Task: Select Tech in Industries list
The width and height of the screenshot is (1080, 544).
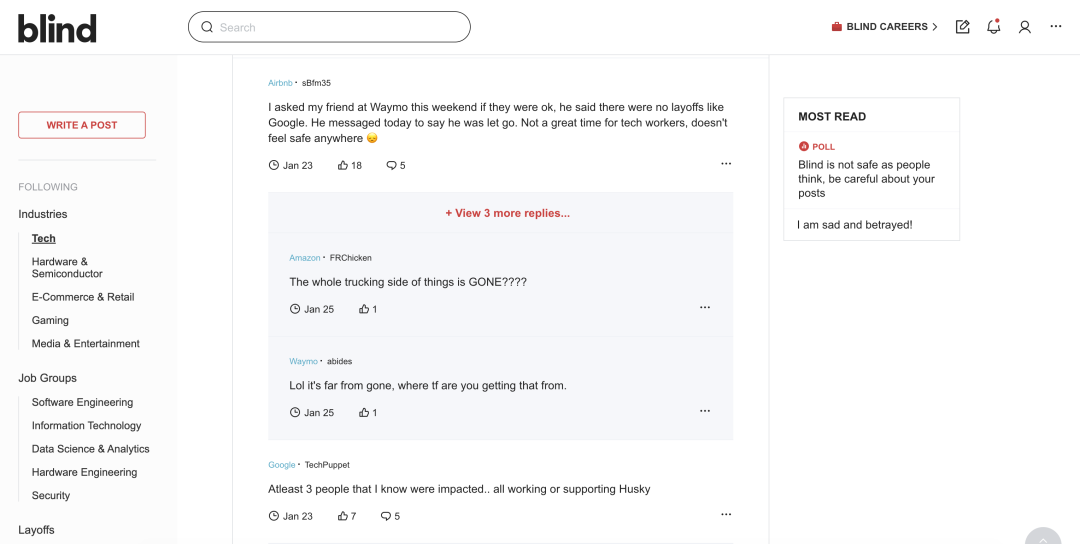Action: coord(44,239)
